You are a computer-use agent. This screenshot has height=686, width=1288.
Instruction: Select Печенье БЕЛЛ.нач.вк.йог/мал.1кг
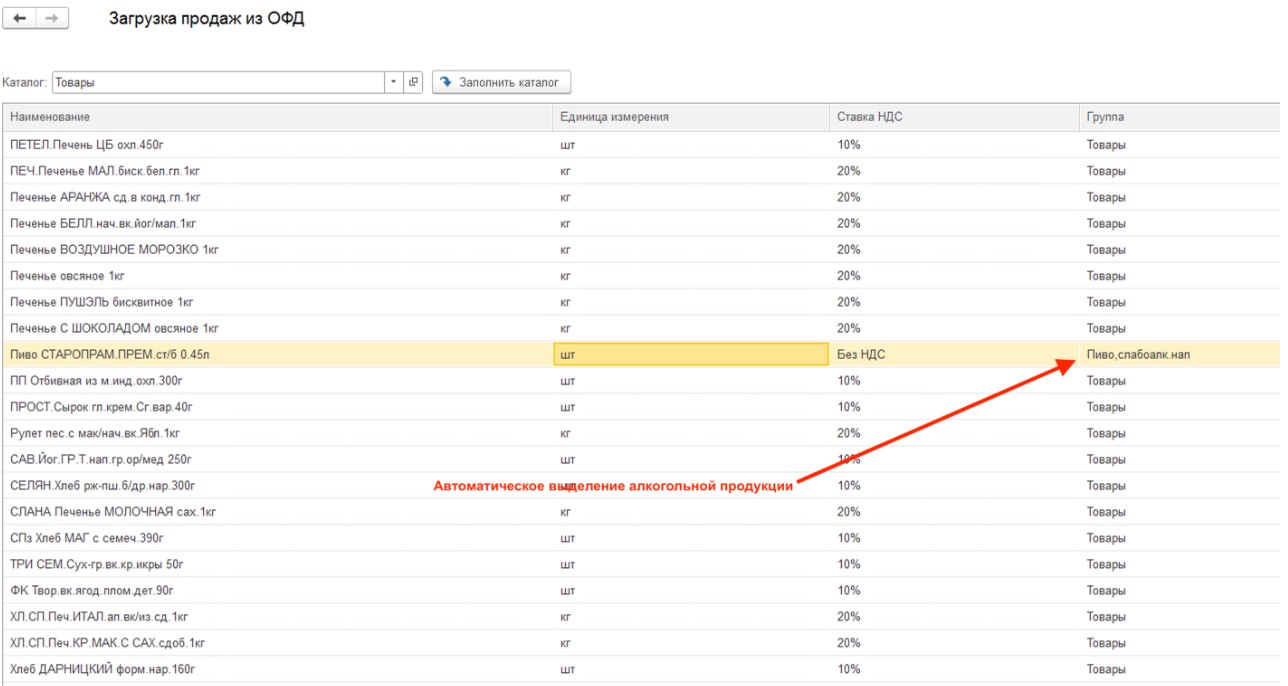click(x=641, y=223)
